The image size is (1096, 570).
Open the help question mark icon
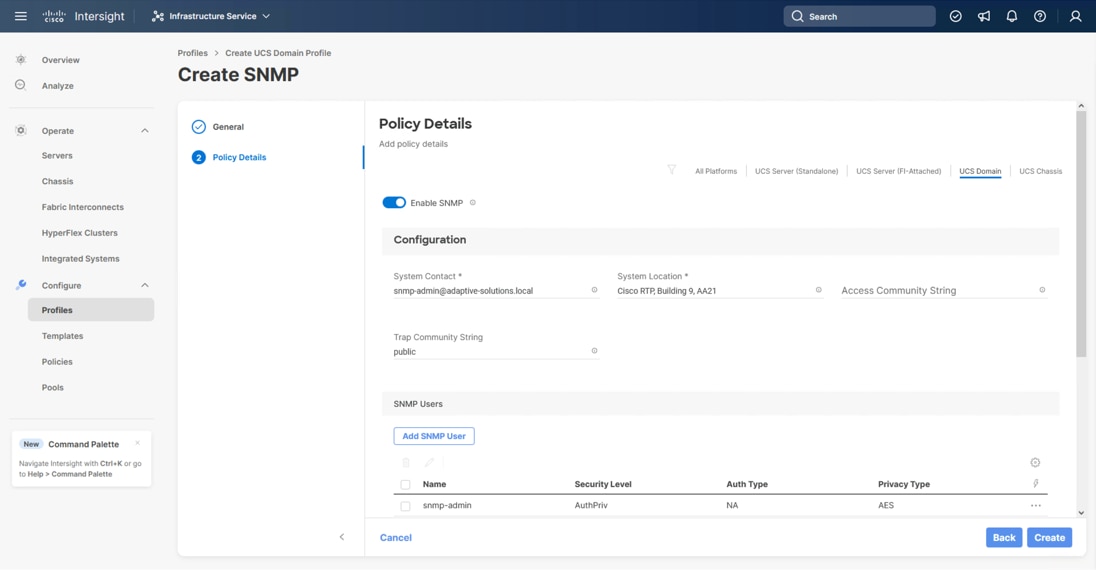1040,16
